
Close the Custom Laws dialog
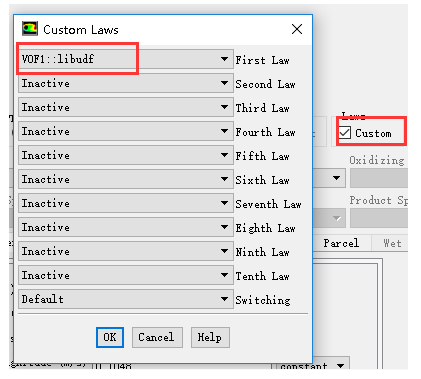coord(297,29)
